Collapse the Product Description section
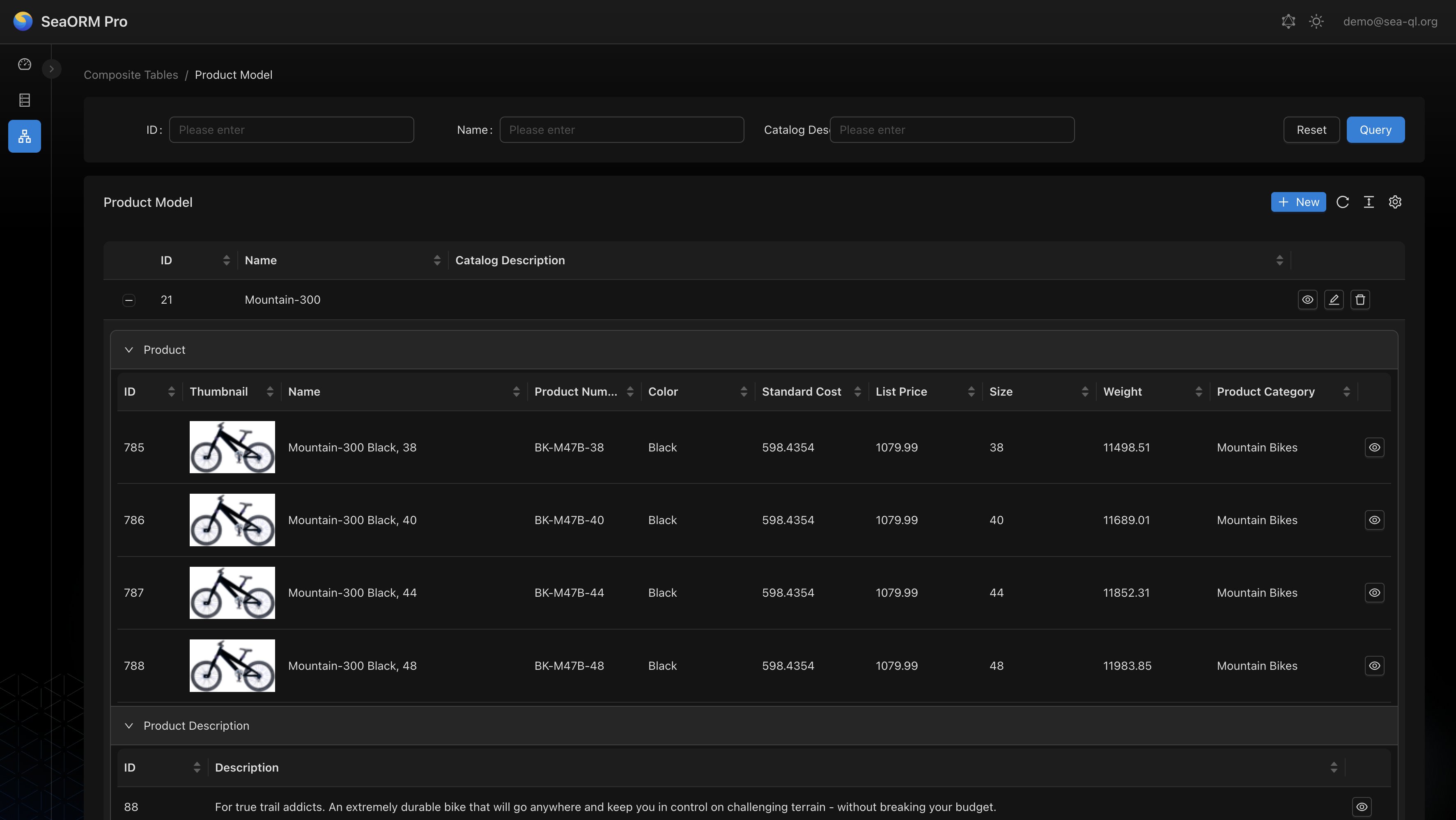Viewport: 1456px width, 820px height. coord(129,726)
